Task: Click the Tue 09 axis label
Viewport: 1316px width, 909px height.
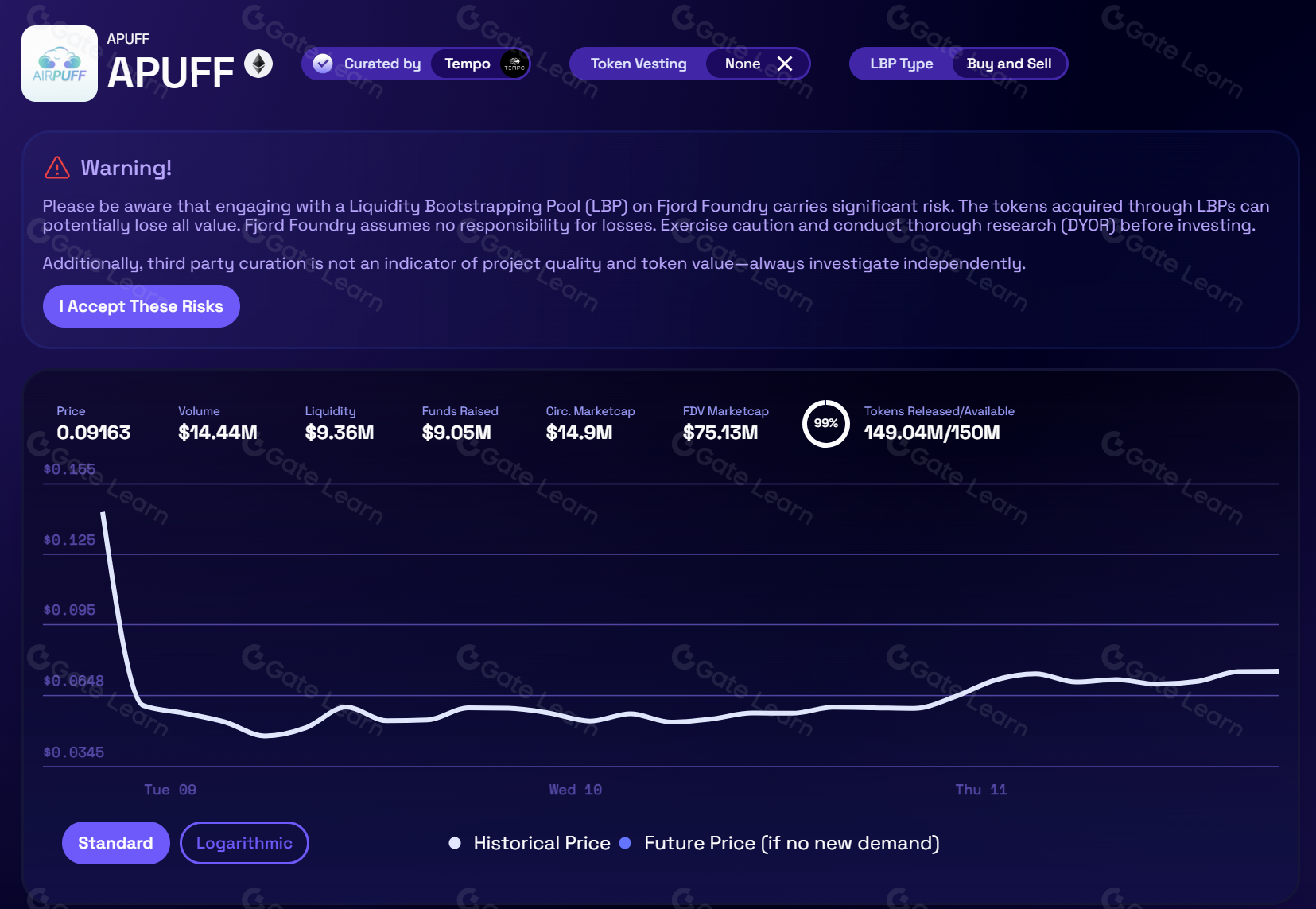Action: (x=170, y=790)
